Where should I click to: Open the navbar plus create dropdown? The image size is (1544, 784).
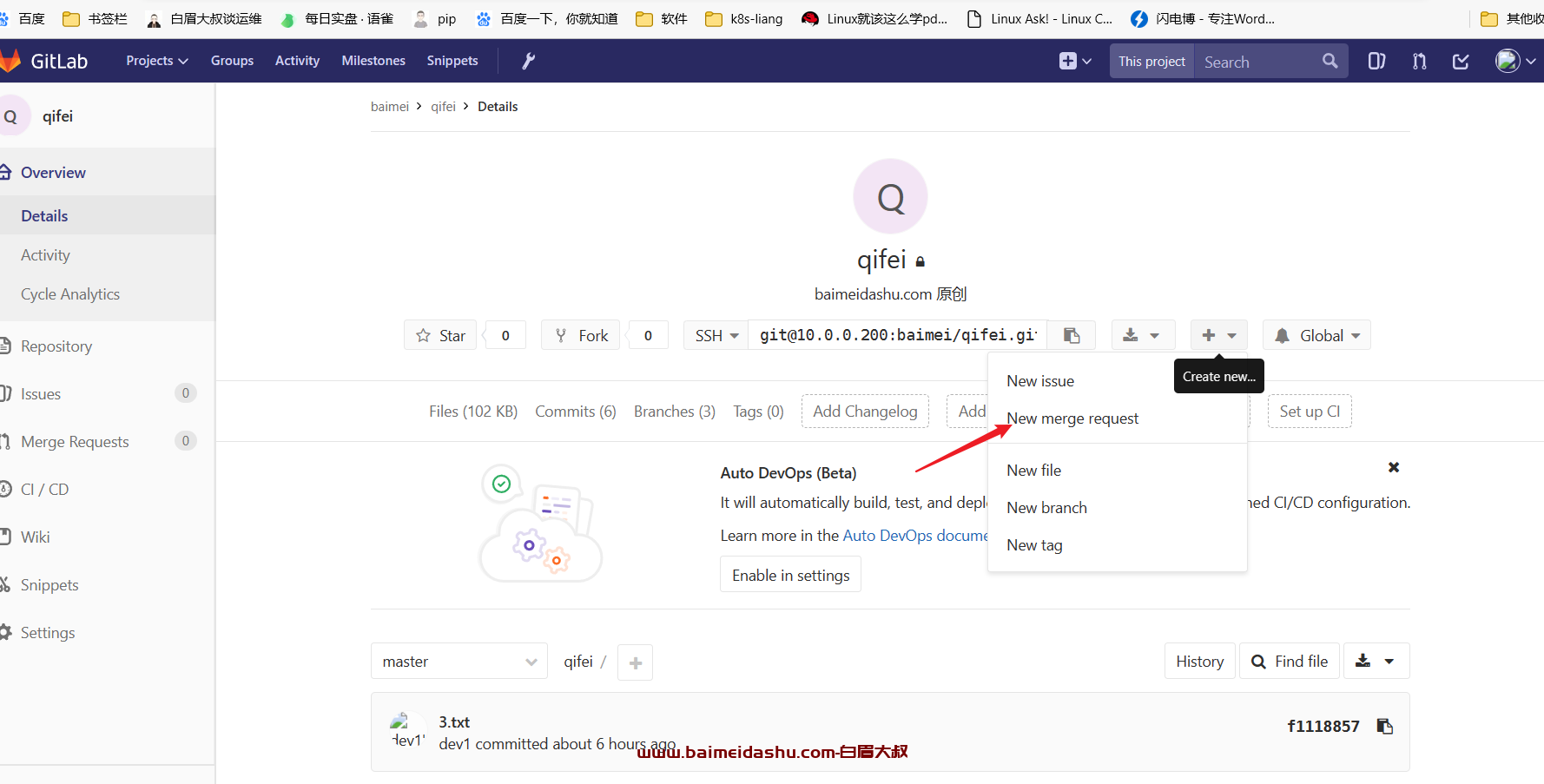click(1075, 61)
